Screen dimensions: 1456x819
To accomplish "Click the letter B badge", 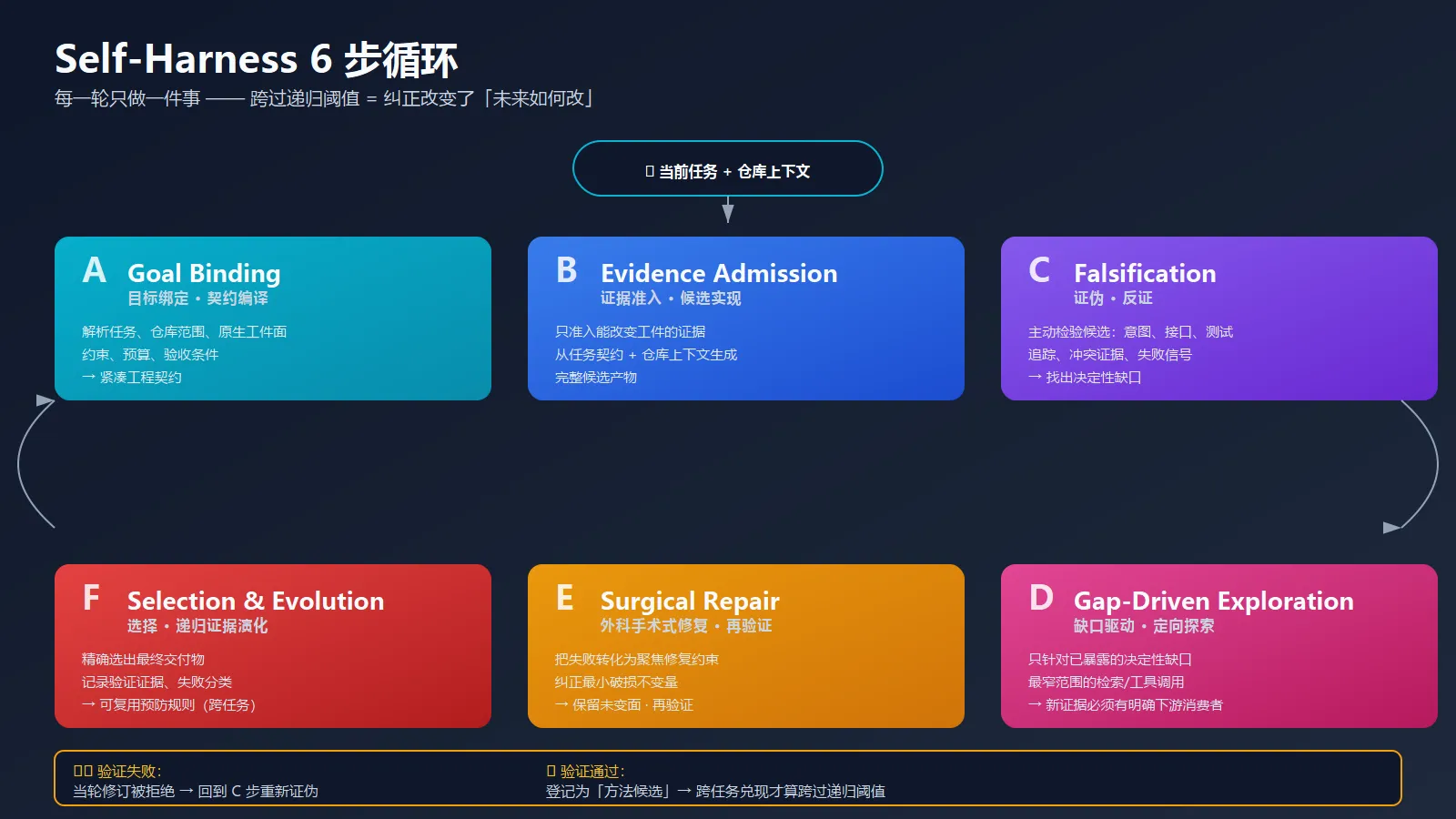I will (566, 270).
